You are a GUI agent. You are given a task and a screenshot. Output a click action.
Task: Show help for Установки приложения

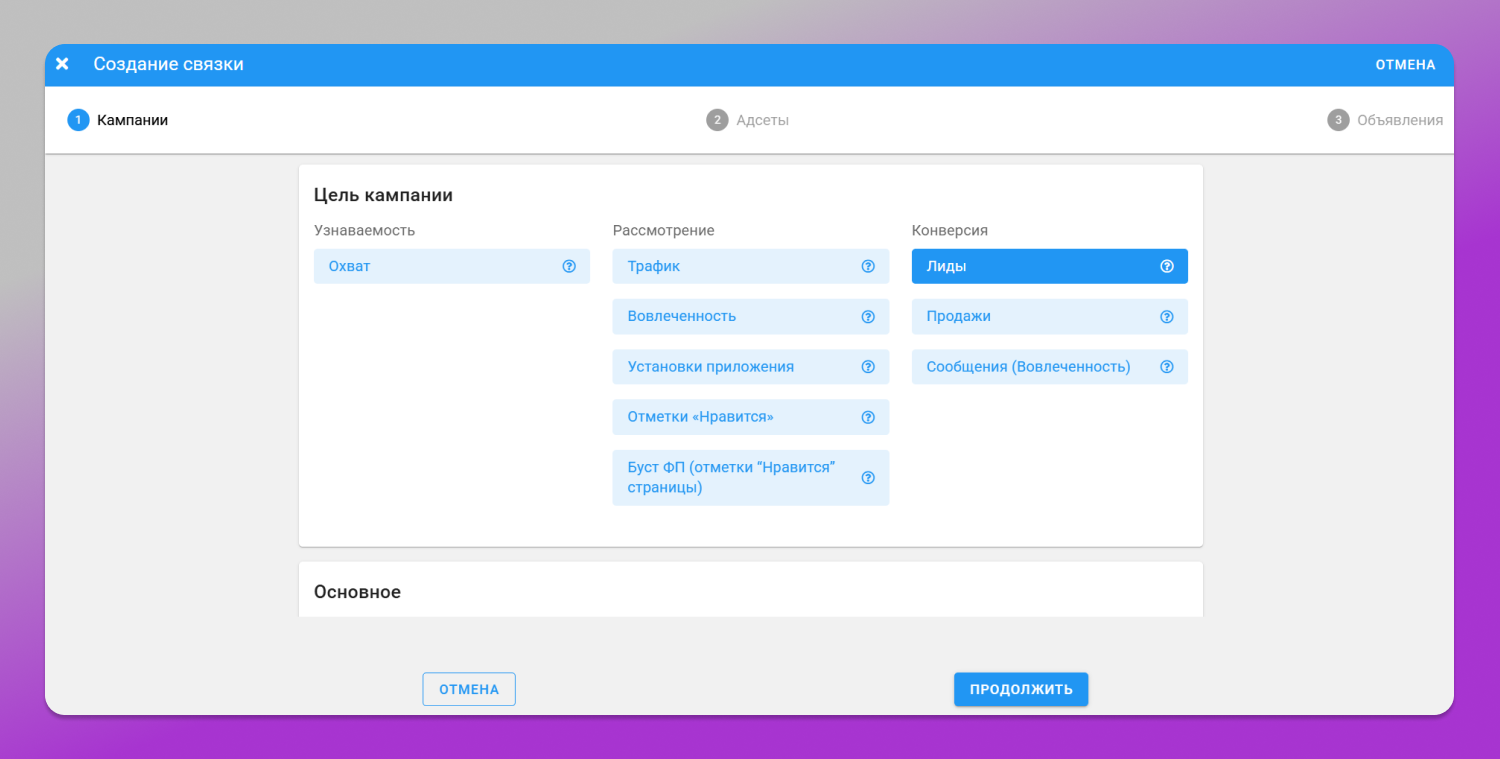[868, 367]
